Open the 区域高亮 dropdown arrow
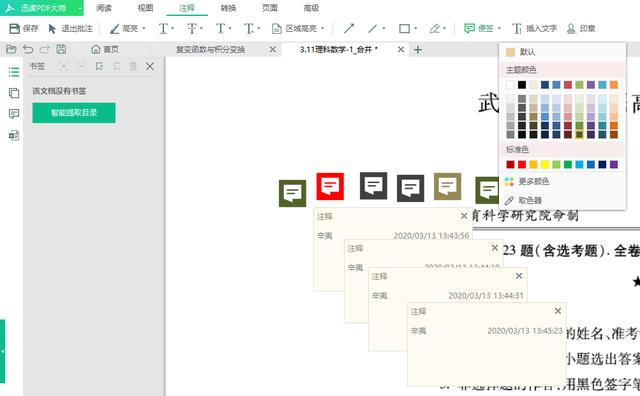This screenshot has height=396, width=640. (322, 29)
